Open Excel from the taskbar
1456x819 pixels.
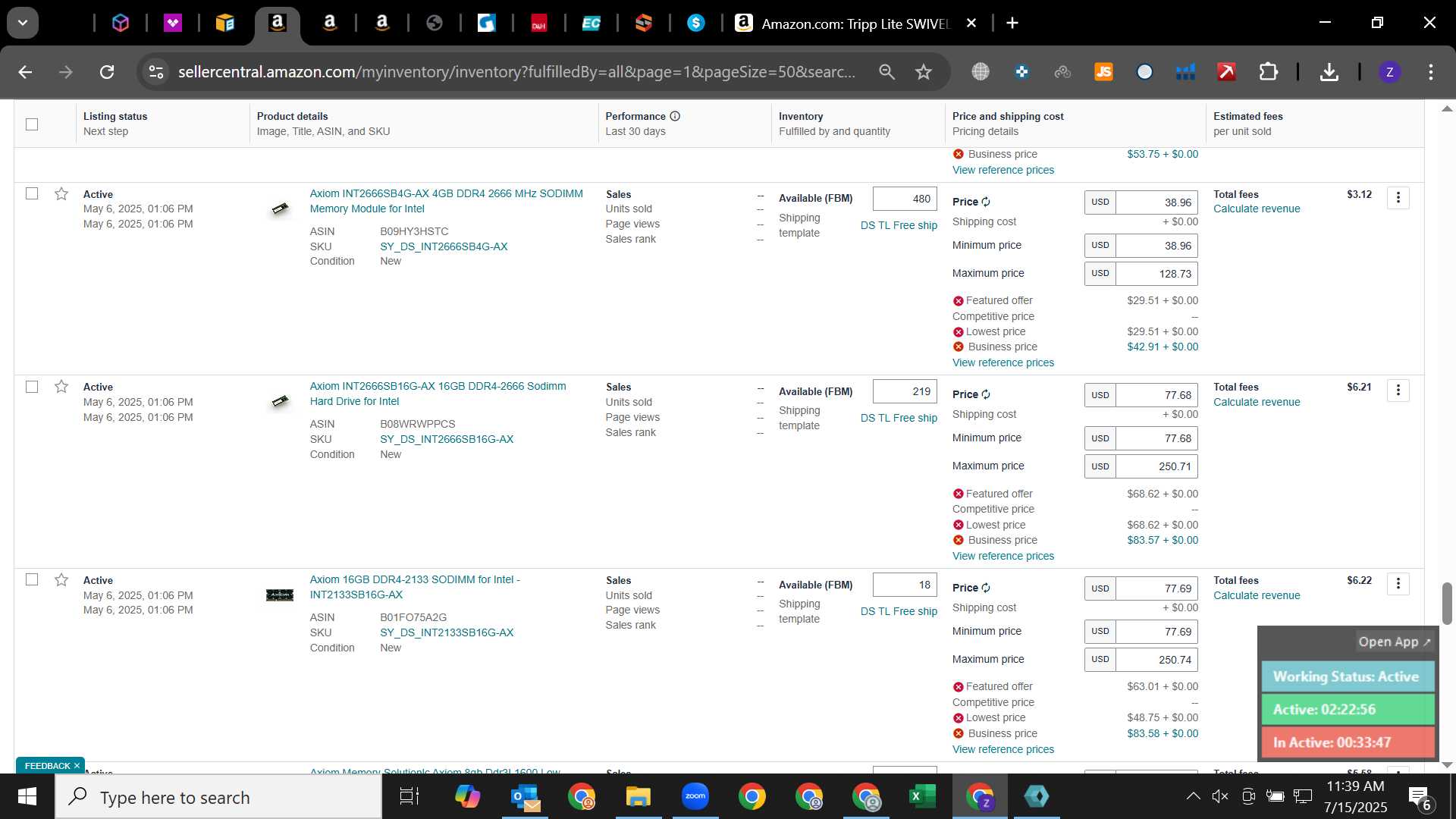tap(922, 797)
